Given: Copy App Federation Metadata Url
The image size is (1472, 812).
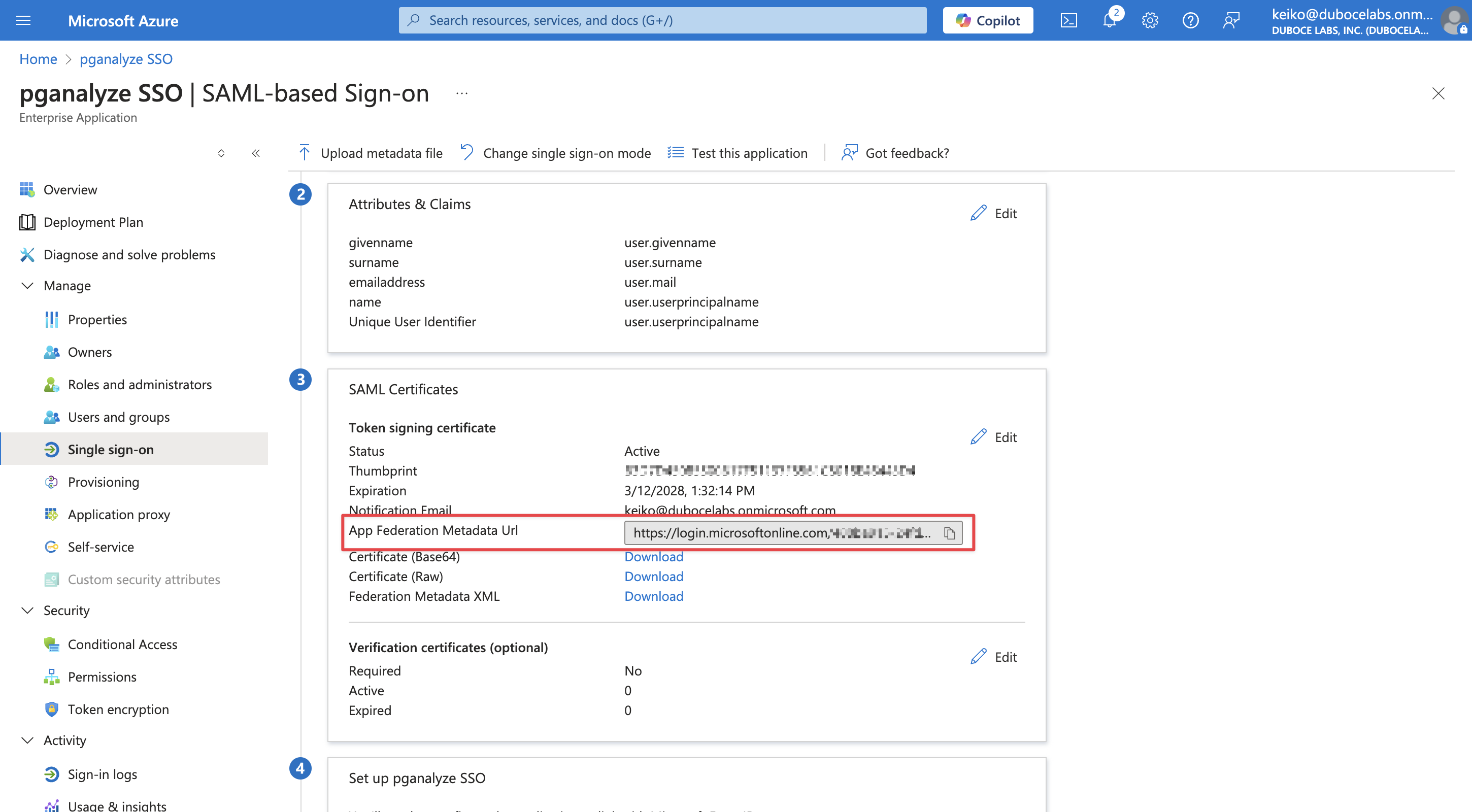Looking at the screenshot, I should (x=950, y=533).
